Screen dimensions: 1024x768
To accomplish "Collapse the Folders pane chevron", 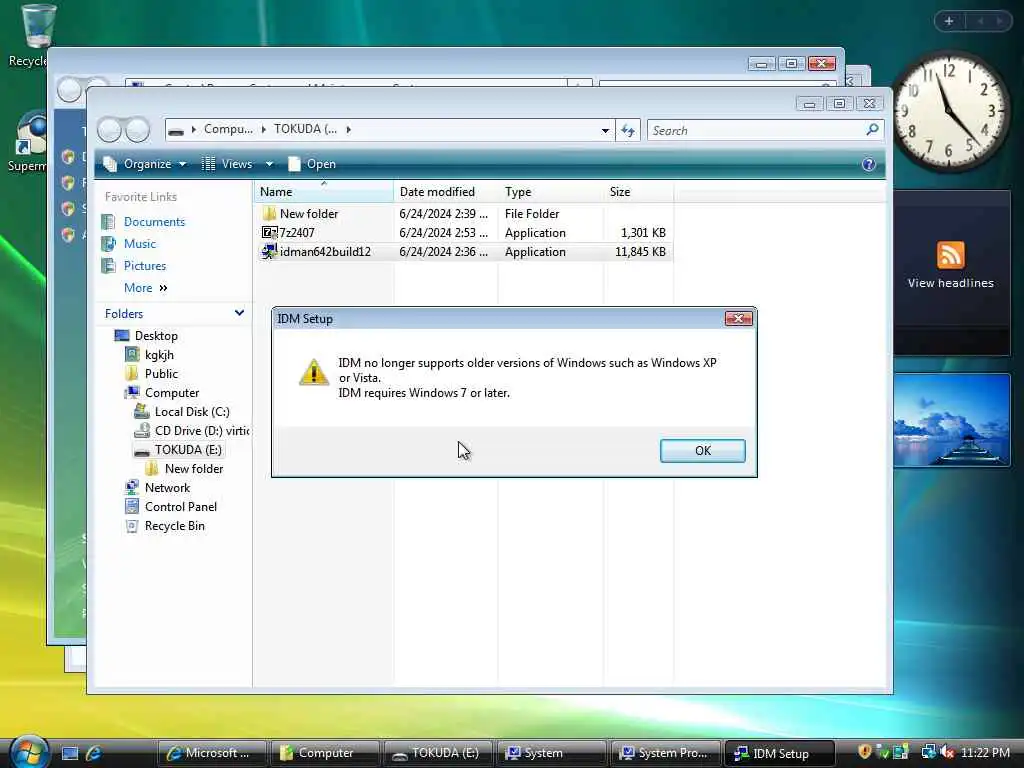I will coord(239,313).
